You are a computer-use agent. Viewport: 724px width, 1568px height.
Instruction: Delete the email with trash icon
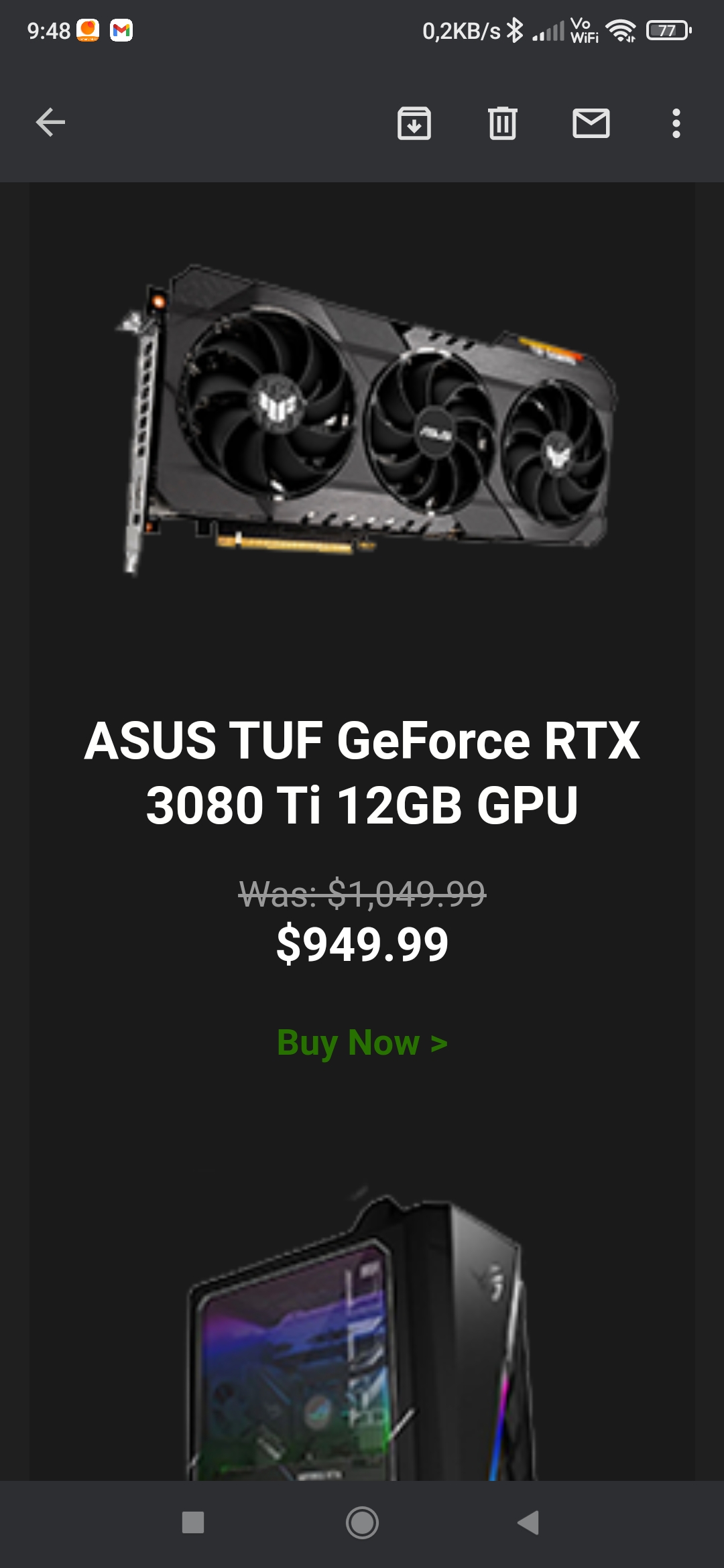[x=503, y=123]
